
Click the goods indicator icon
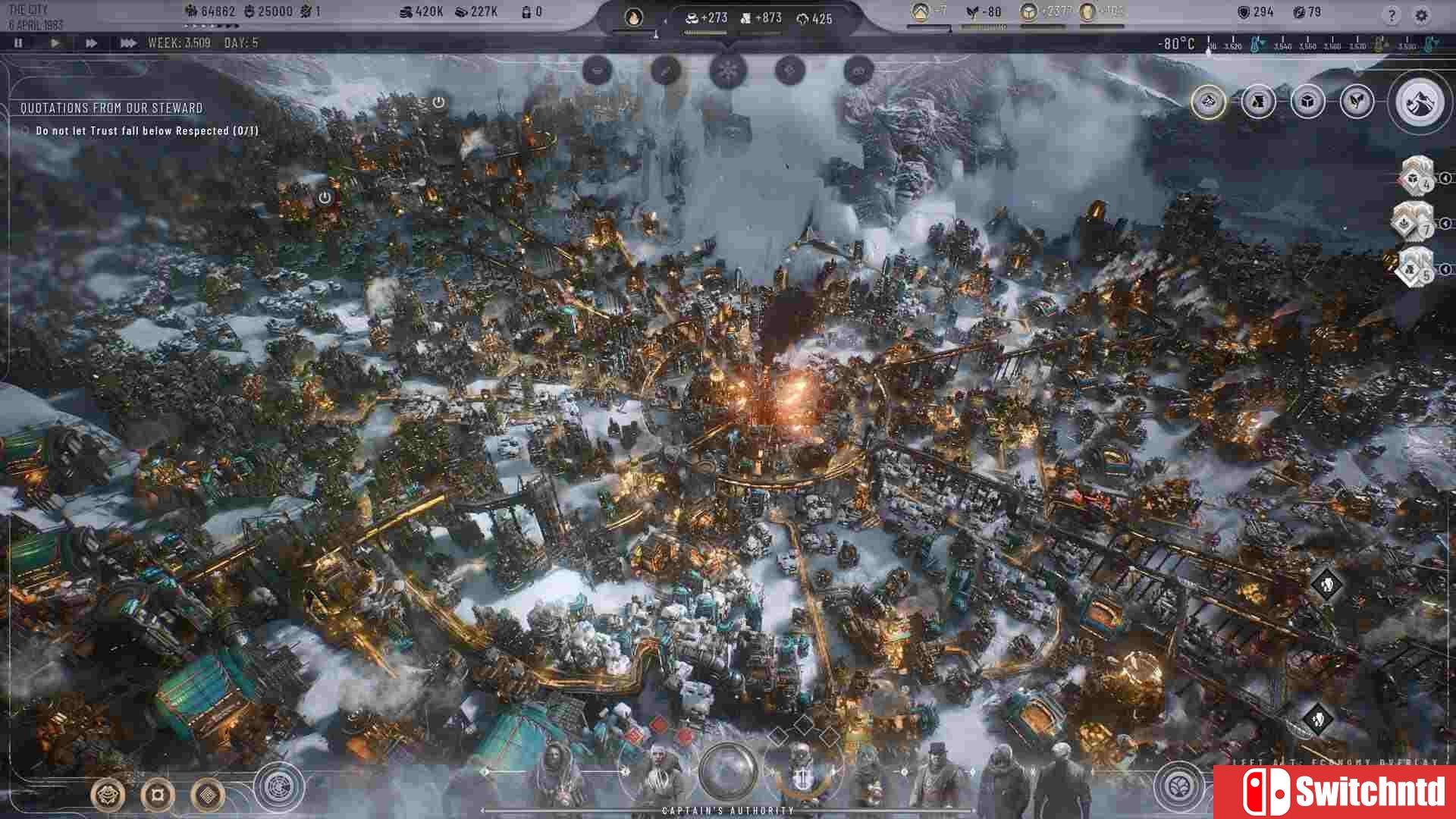(x=1087, y=12)
